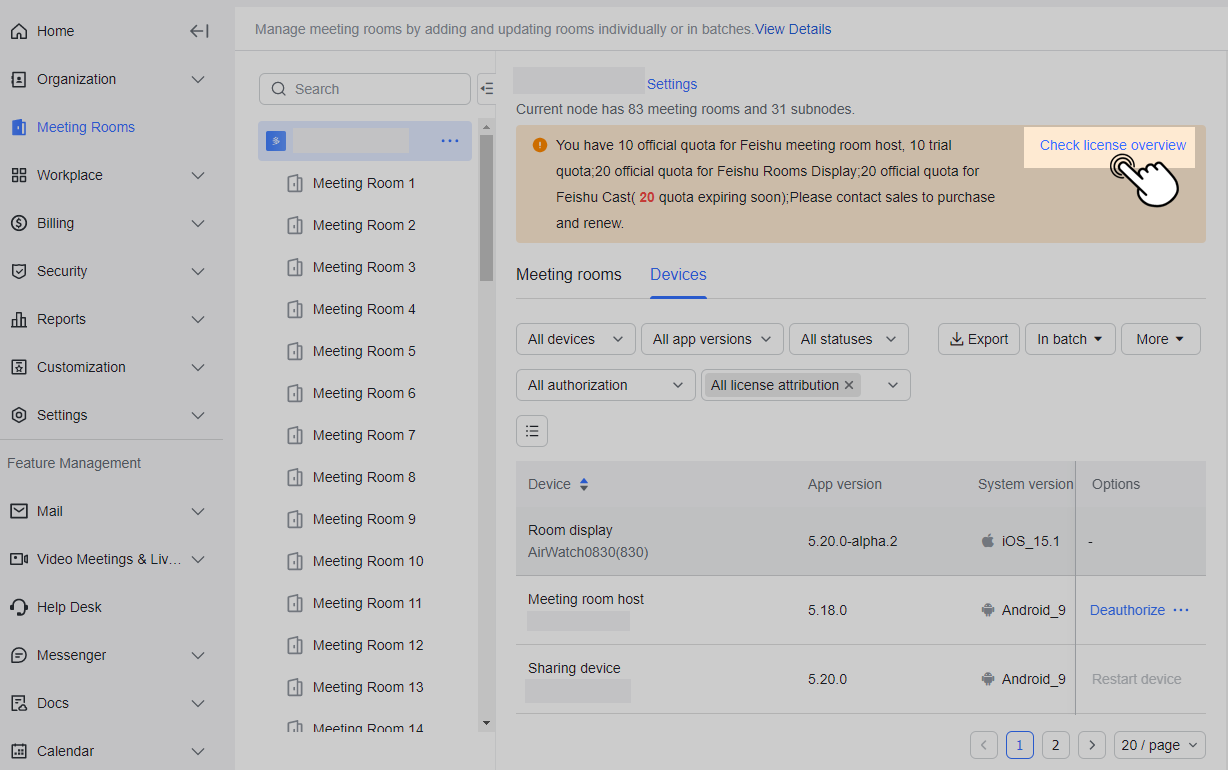
Task: Open the In batch dropdown
Action: click(1069, 339)
